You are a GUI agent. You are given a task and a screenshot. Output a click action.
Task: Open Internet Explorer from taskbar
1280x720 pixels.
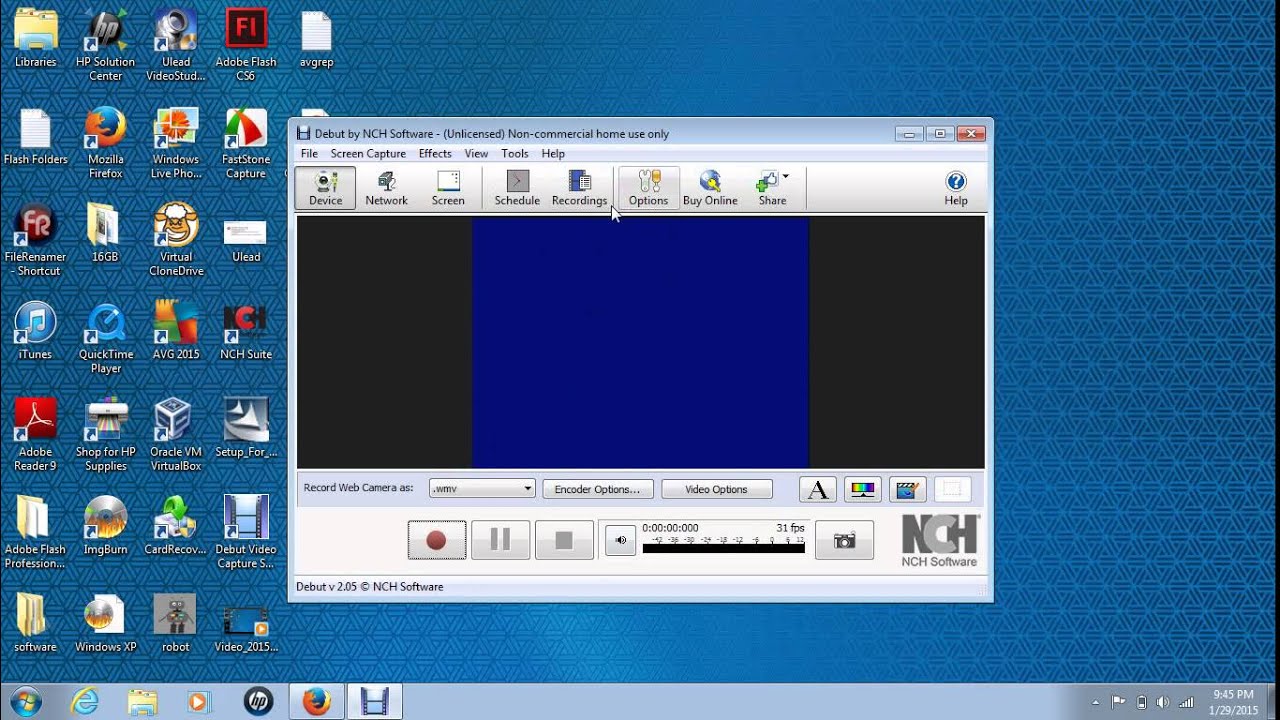[x=85, y=702]
